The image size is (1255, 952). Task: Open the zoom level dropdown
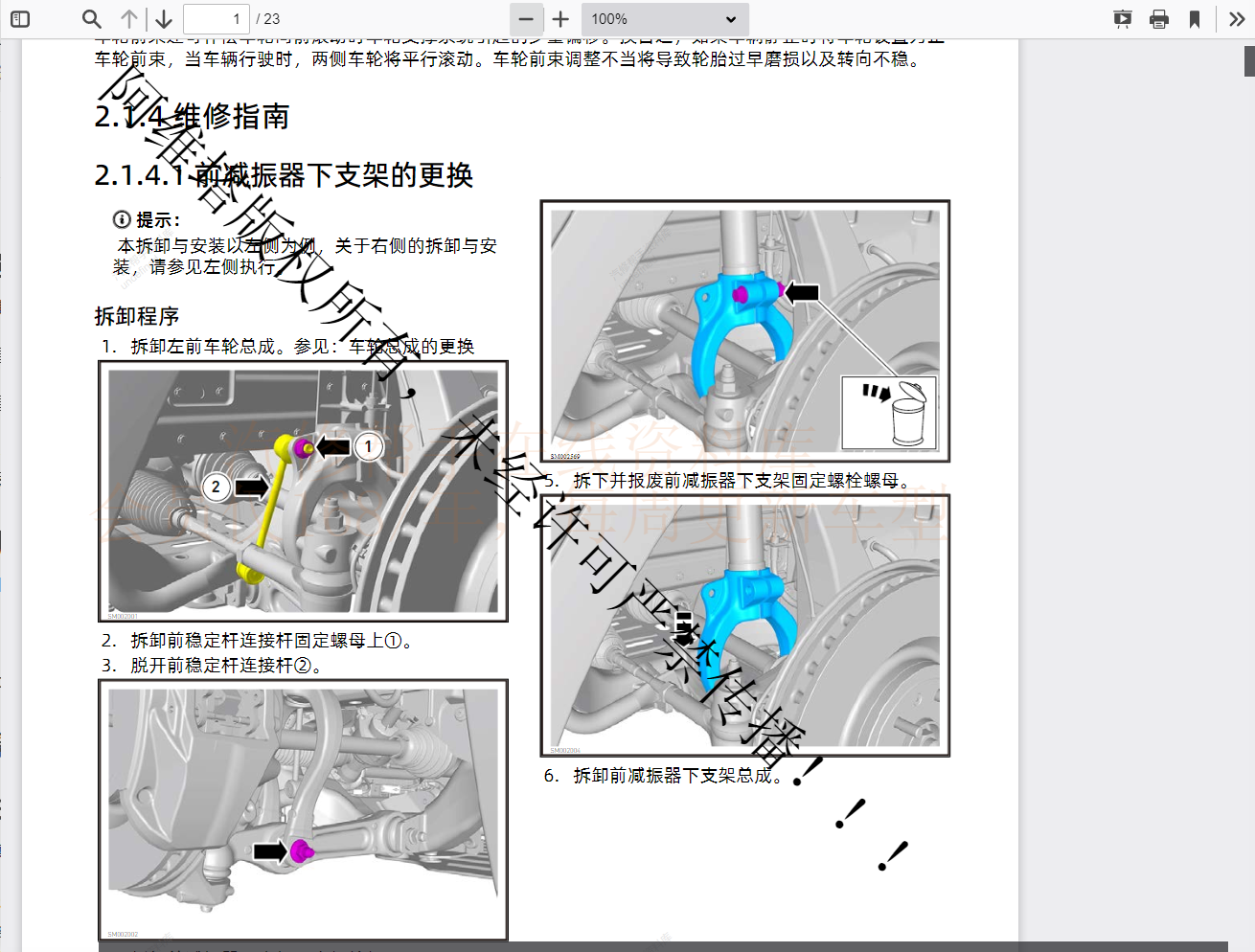665,18
